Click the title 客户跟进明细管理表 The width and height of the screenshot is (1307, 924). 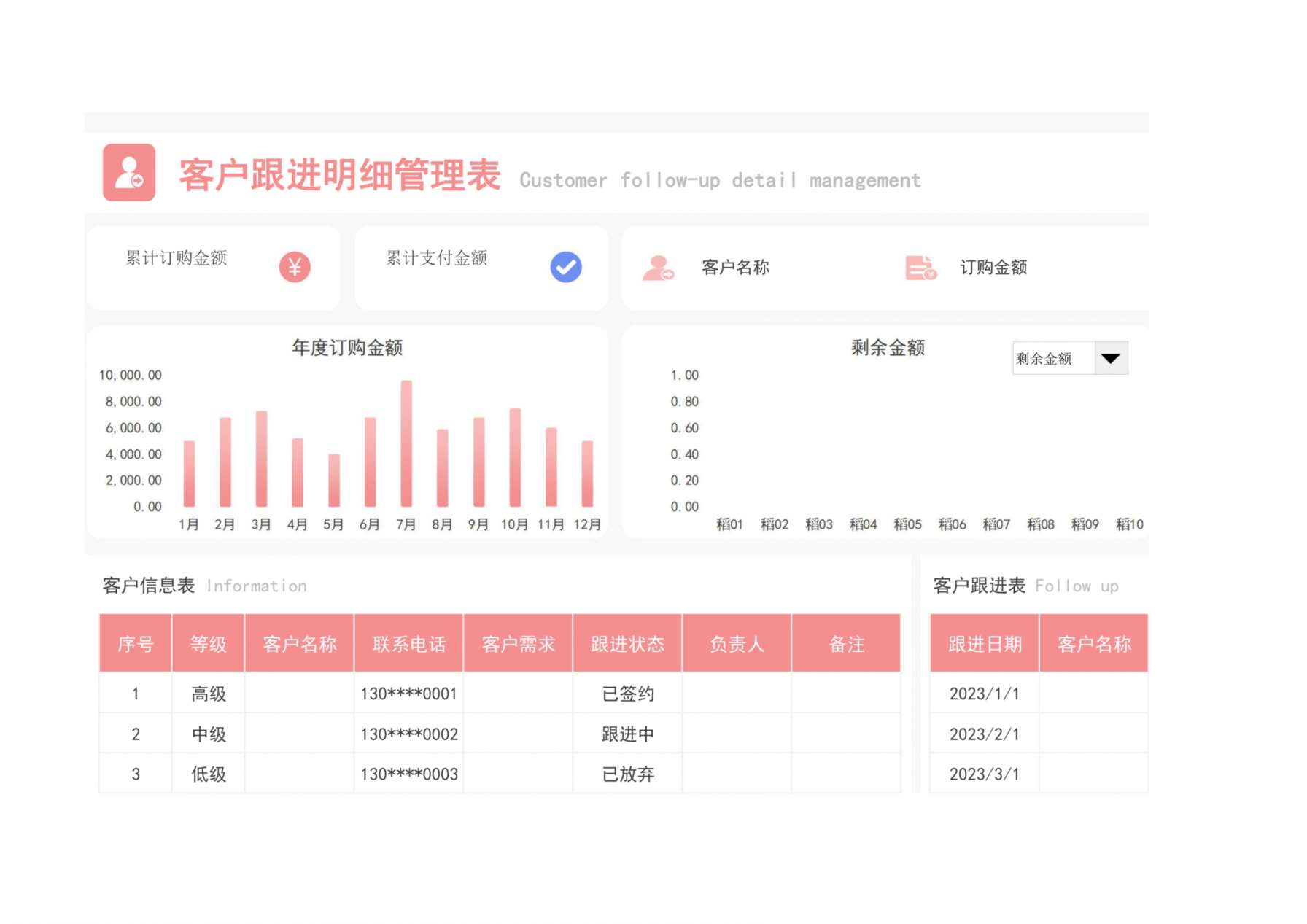(340, 175)
